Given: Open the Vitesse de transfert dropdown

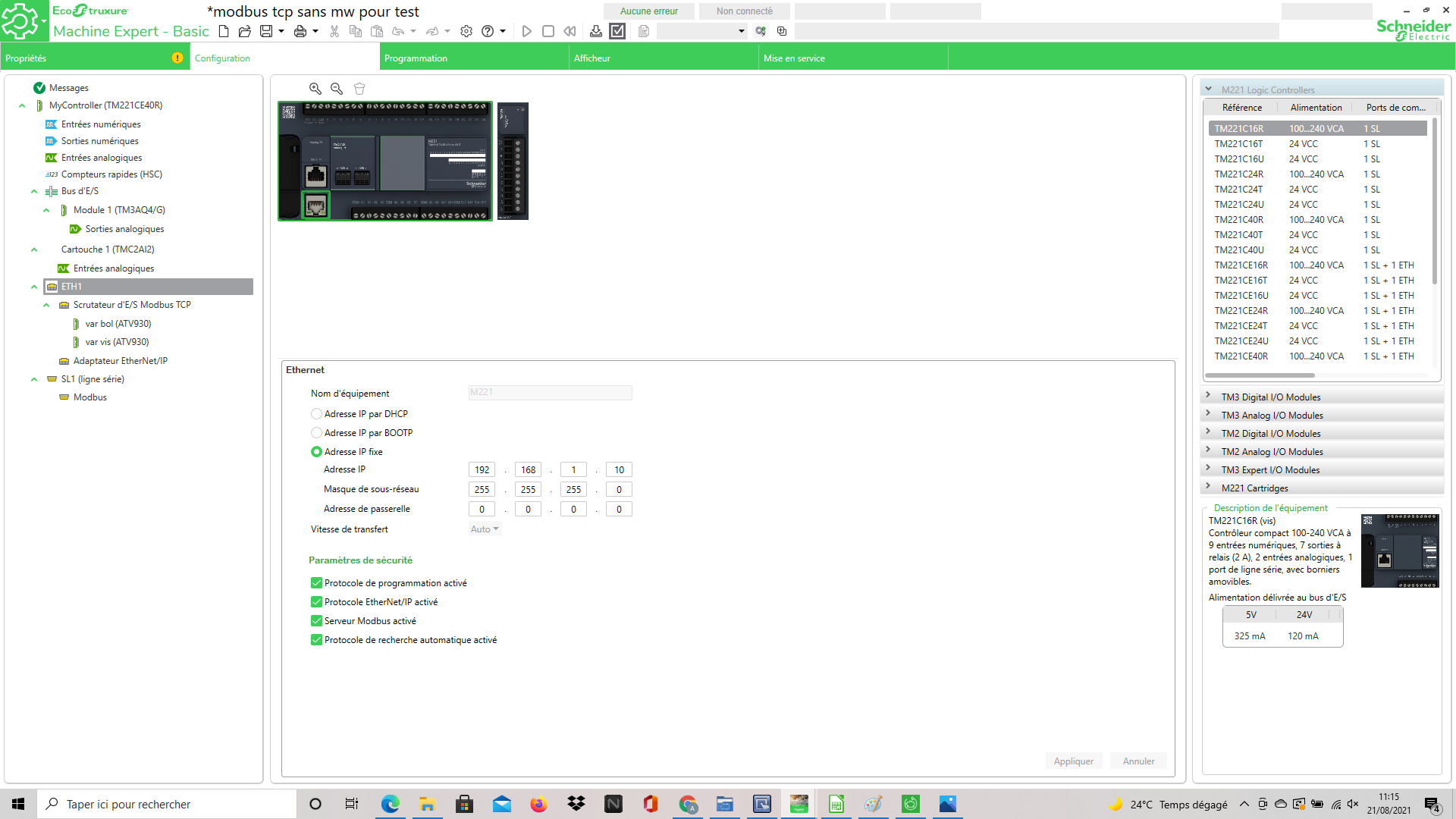Looking at the screenshot, I should point(485,529).
